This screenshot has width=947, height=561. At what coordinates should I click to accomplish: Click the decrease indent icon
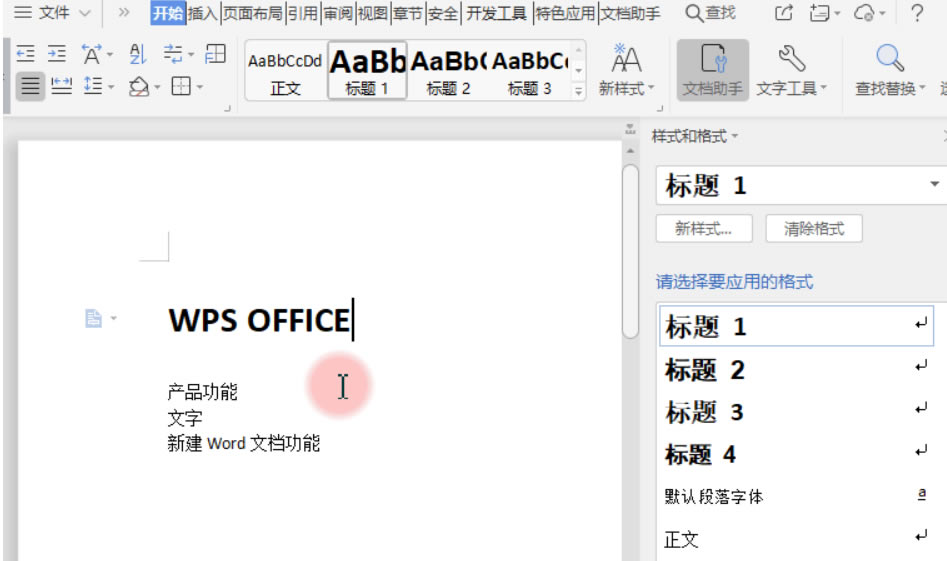coord(26,54)
